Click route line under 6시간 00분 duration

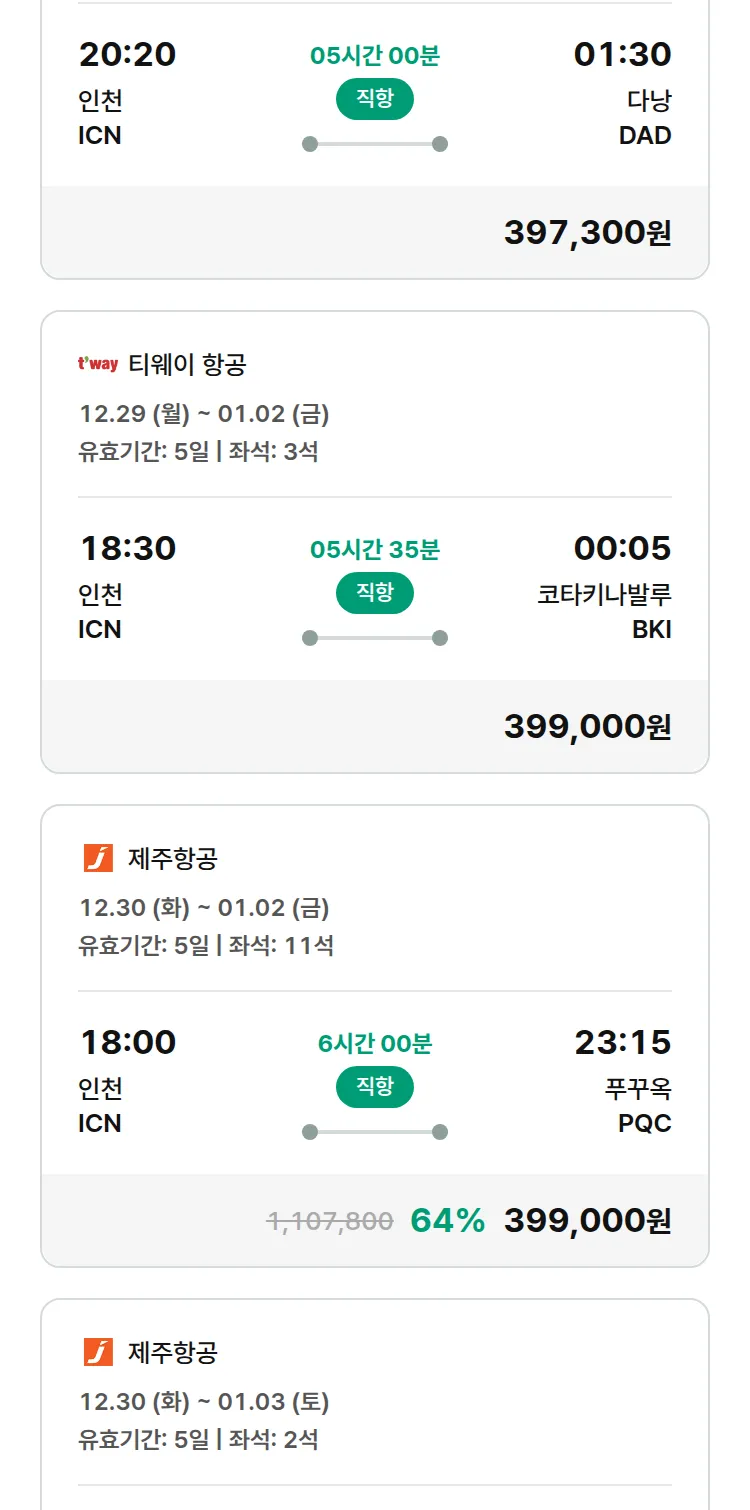(375, 1132)
